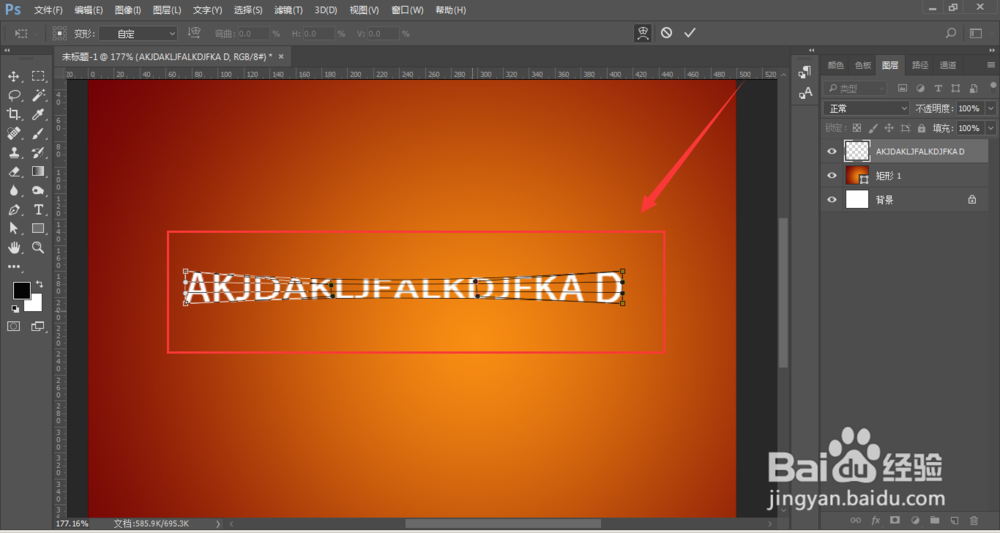Open the 正常 blend mode dropdown
1000x533 pixels.
point(866,108)
